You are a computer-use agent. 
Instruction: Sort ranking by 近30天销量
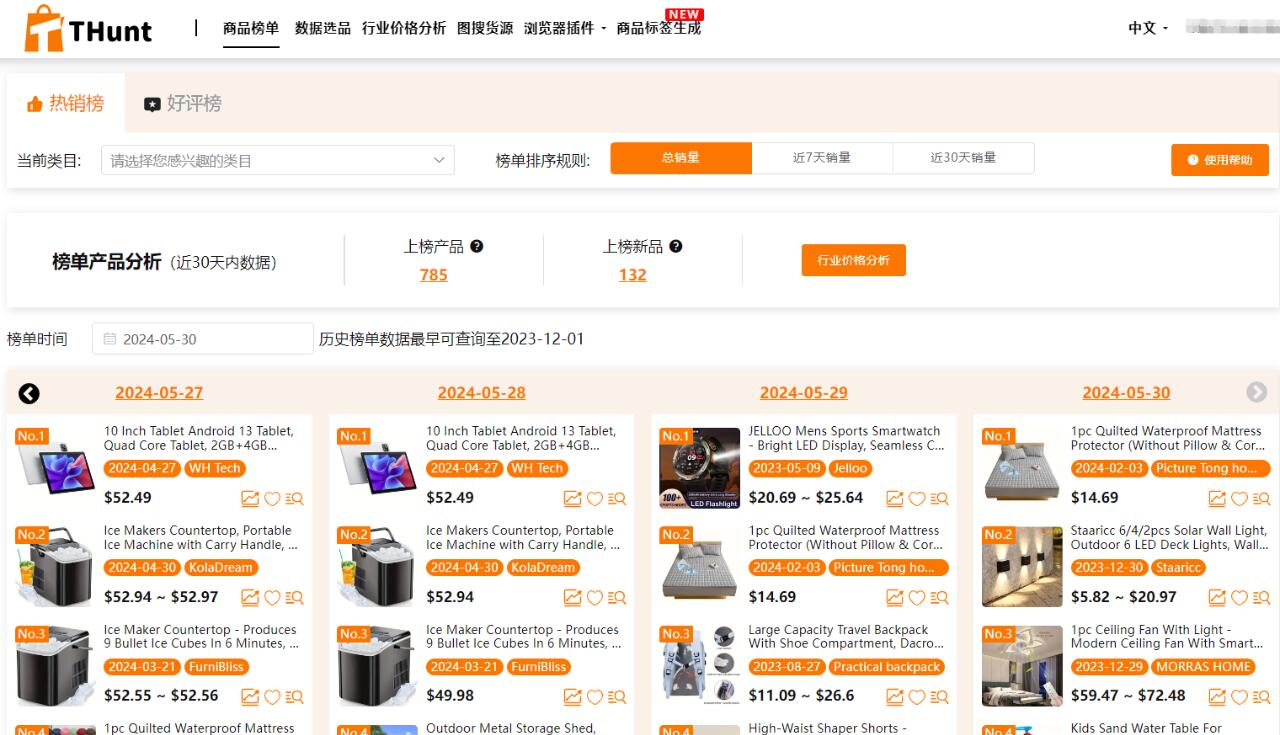963,158
